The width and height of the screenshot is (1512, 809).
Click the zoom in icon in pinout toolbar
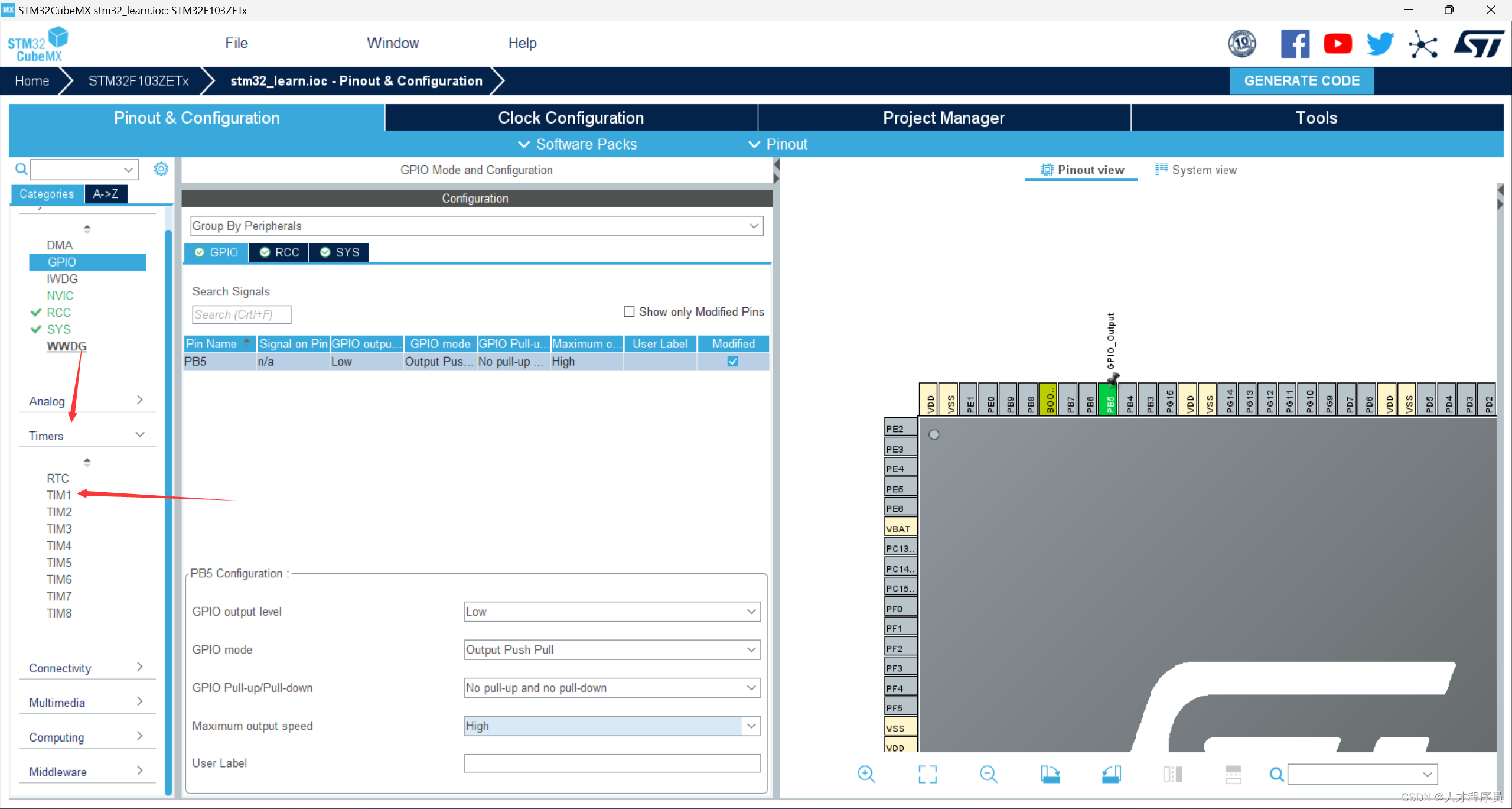pos(866,774)
